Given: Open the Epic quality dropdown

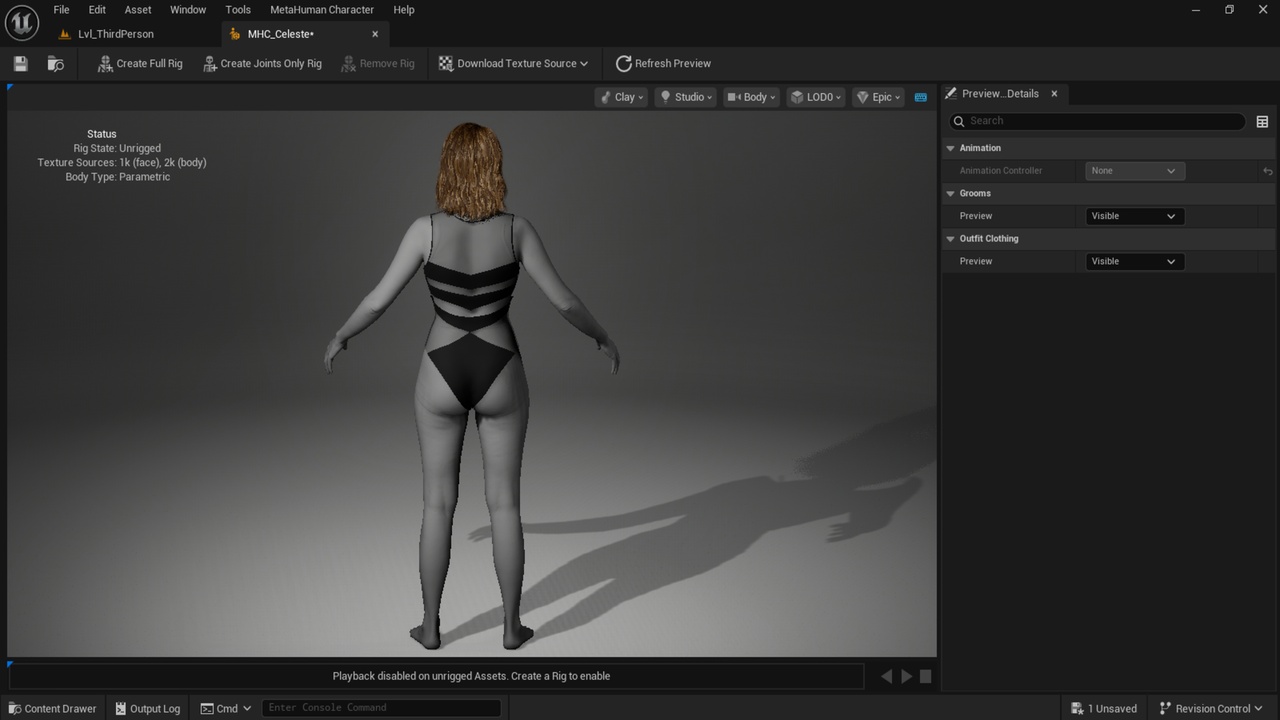Looking at the screenshot, I should click(878, 97).
